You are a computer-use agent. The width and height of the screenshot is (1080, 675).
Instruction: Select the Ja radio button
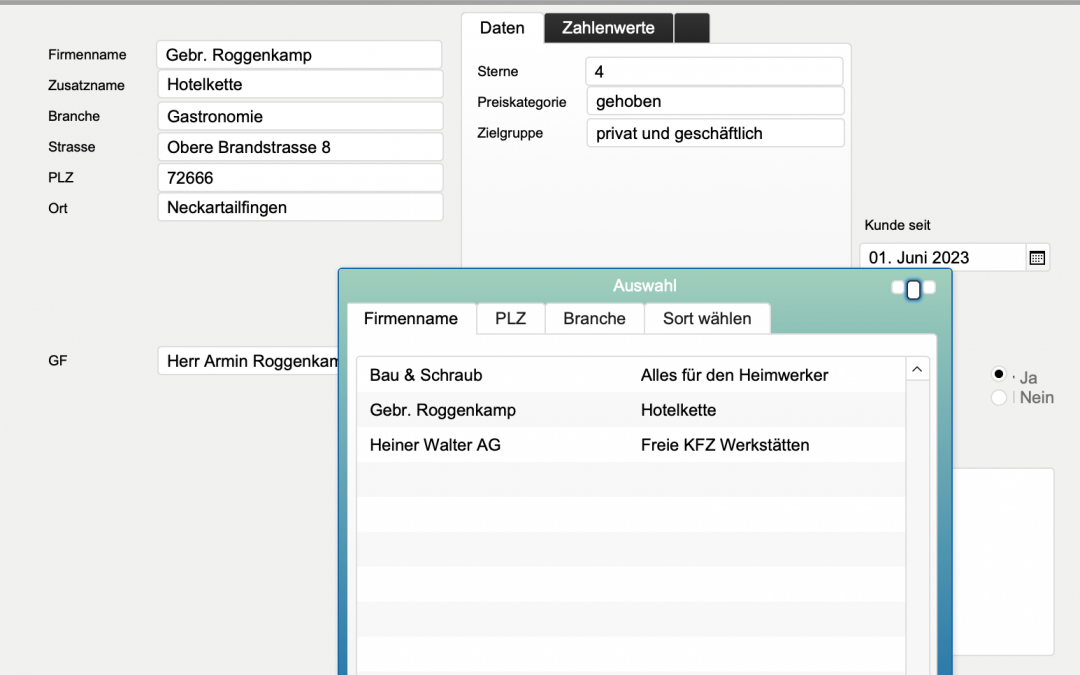point(998,374)
